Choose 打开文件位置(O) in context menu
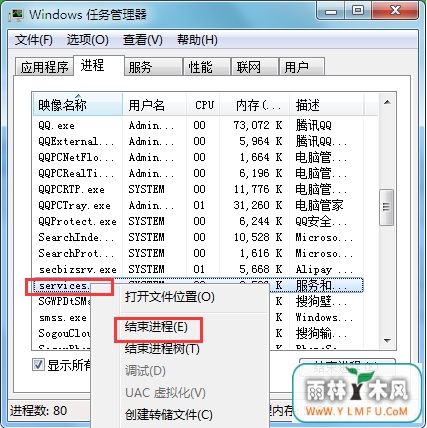 tap(170, 297)
